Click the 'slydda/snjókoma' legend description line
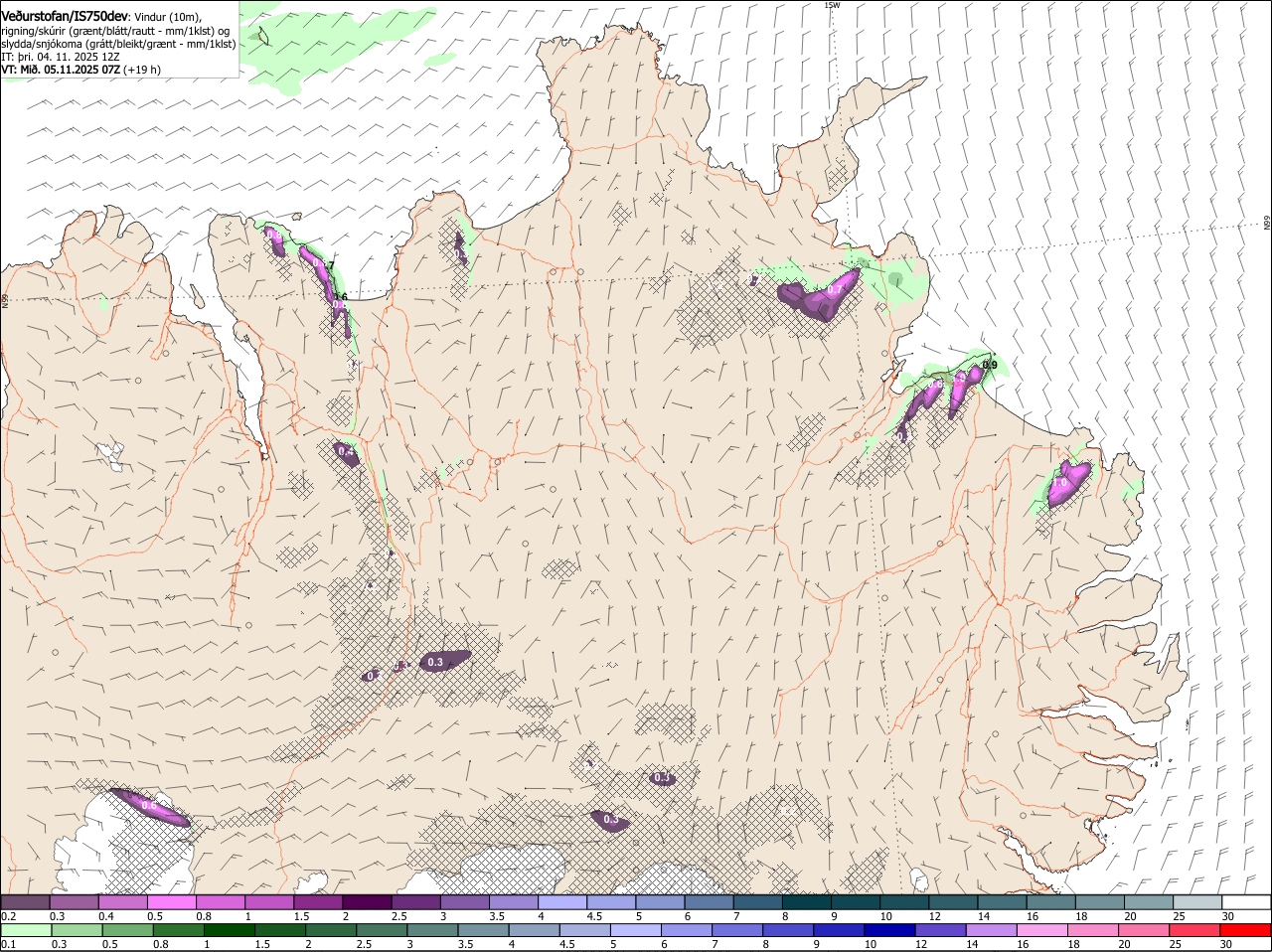Screen dimensions: 1272x952 click(119, 44)
